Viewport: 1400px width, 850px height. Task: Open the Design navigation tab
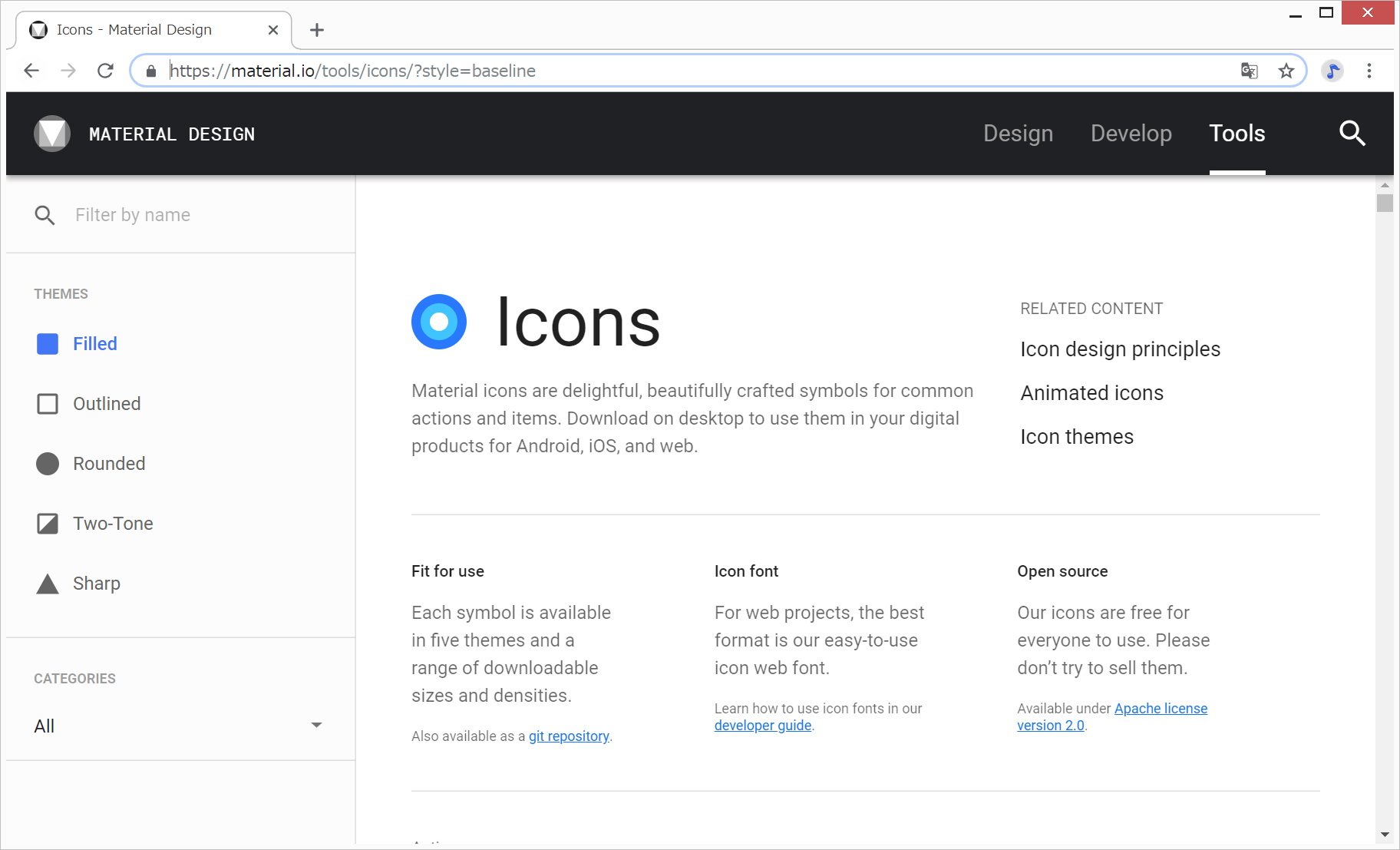point(1018,134)
